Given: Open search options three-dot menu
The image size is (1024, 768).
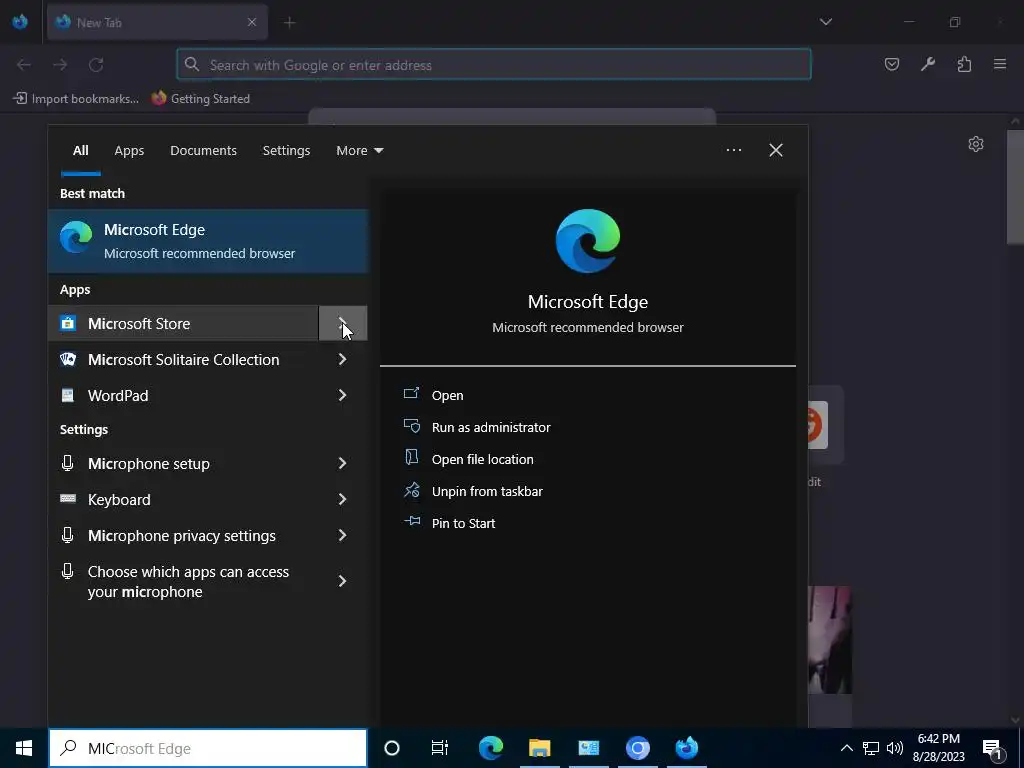Looking at the screenshot, I should [x=733, y=150].
